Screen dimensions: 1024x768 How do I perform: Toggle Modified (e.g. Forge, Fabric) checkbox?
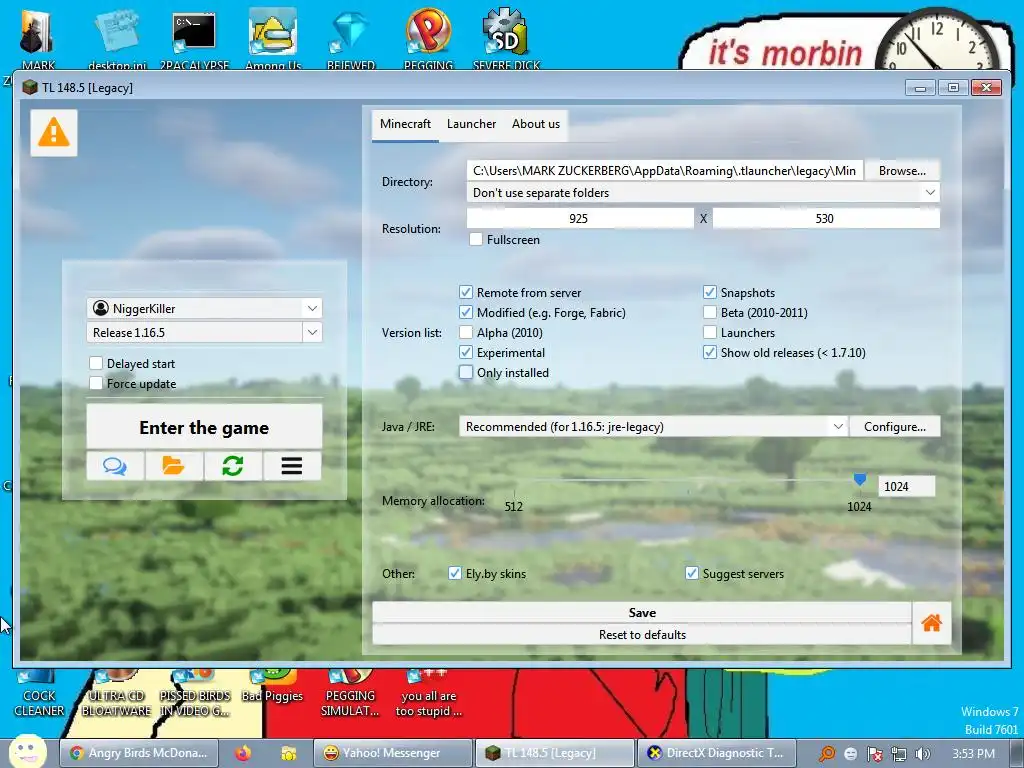point(466,313)
